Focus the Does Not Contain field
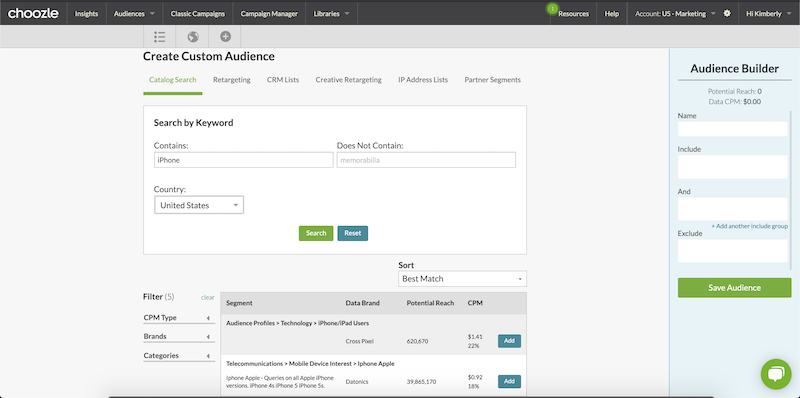Image resolution: width=800 pixels, height=398 pixels. (x=426, y=160)
